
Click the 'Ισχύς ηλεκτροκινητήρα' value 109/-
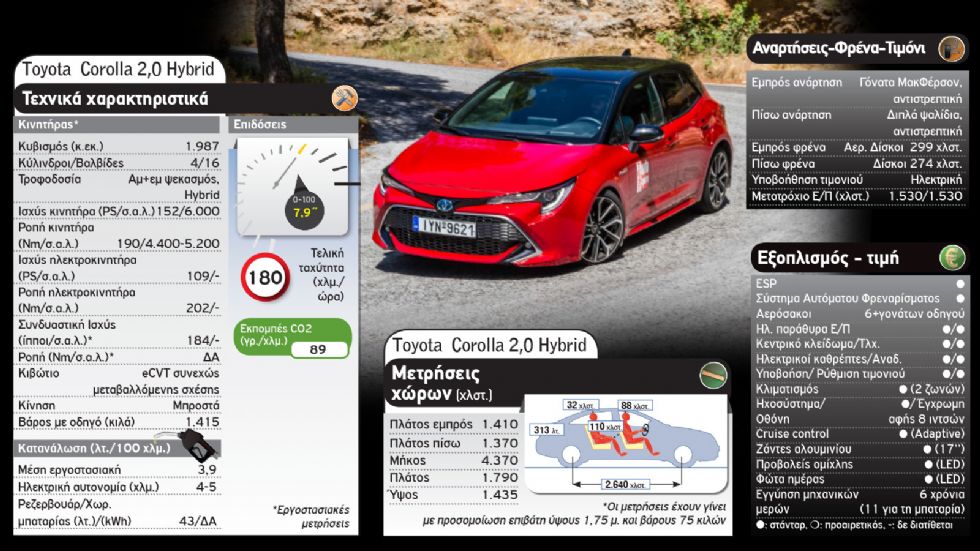[202, 276]
